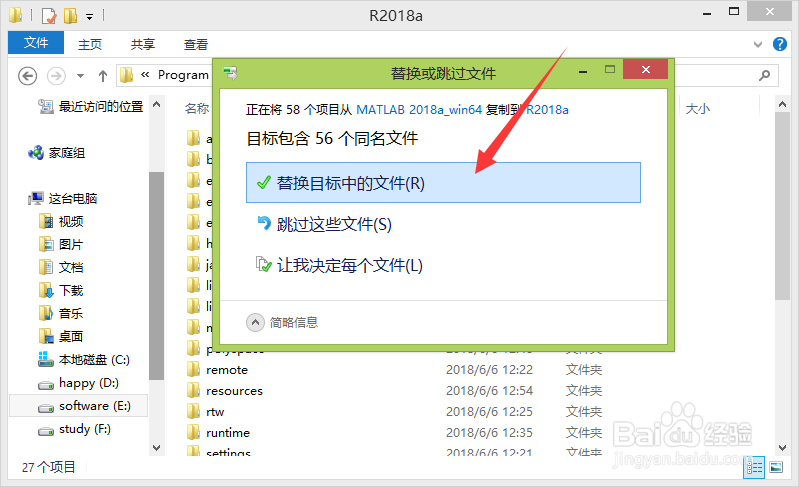Click the properties quick access icon
Image resolution: width=799 pixels, height=487 pixels.
tap(49, 16)
